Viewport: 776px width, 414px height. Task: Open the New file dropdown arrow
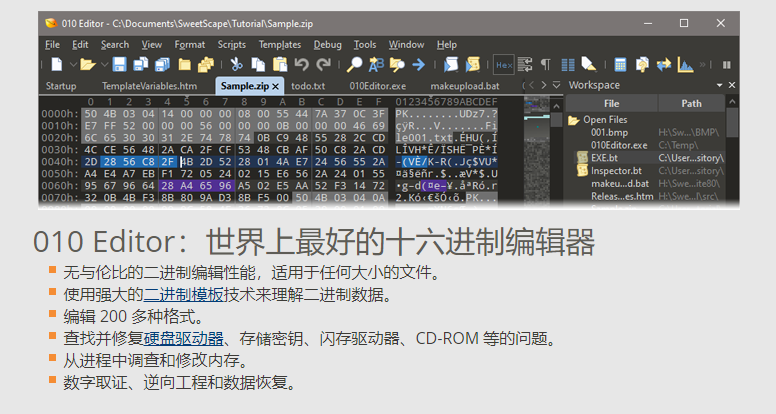(73, 65)
